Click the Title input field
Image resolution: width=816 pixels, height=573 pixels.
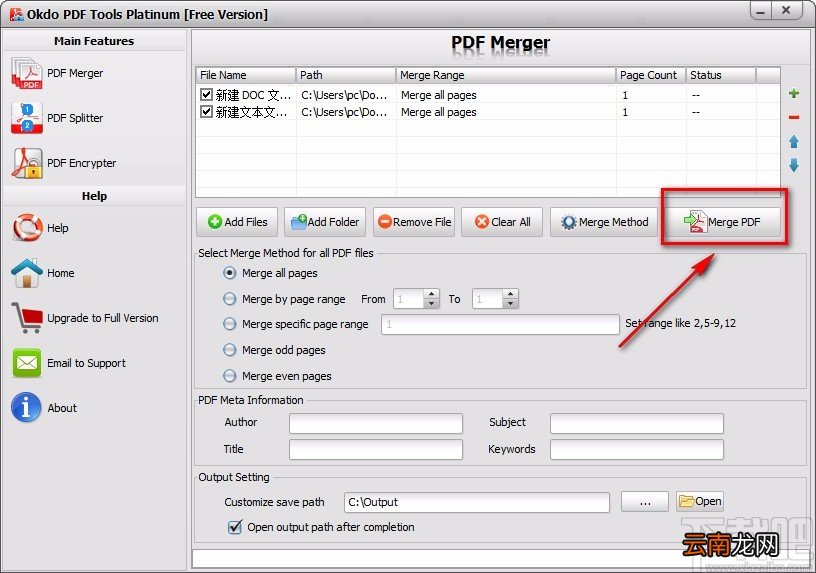tap(376, 450)
